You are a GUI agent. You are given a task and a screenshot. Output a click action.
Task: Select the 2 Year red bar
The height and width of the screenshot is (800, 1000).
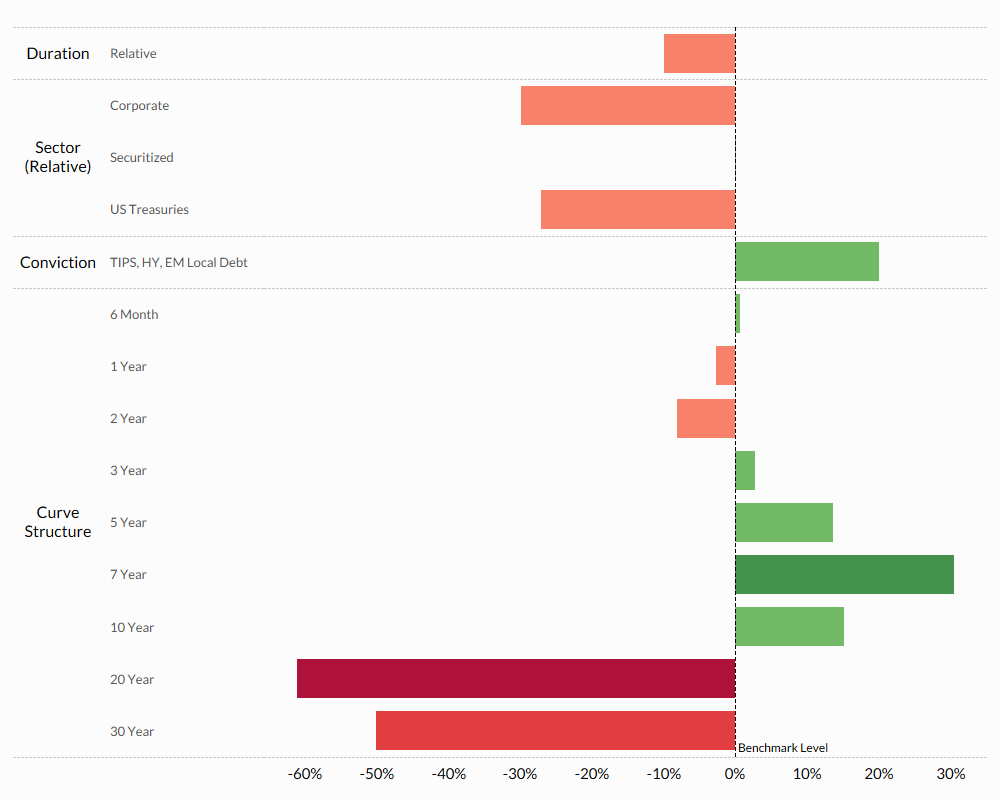(706, 418)
